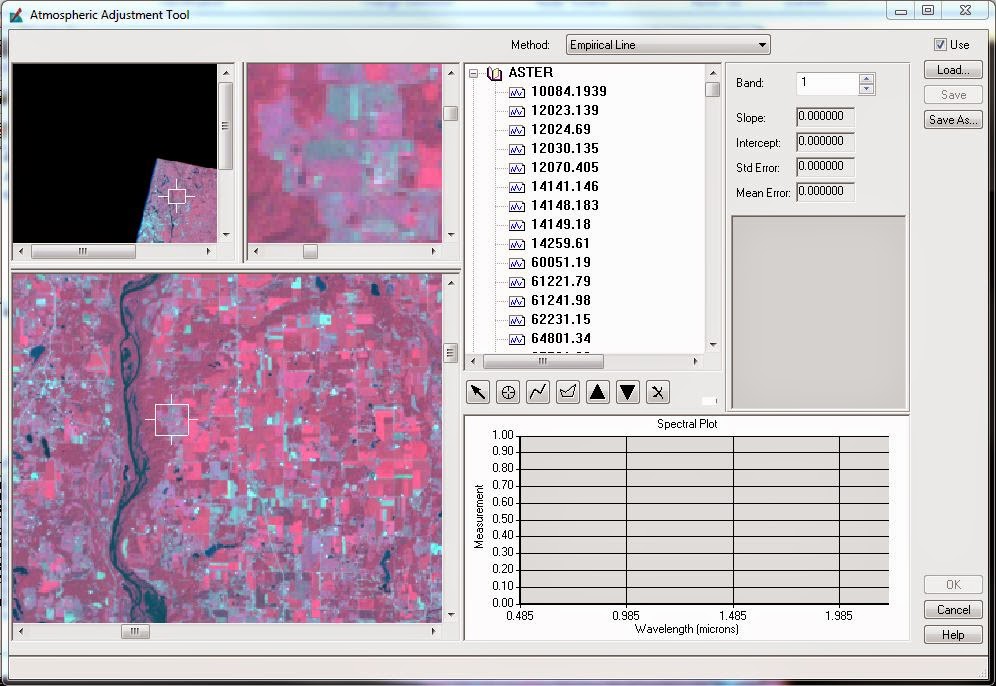The image size is (996, 686).
Task: Click the Help button
Action: tap(951, 634)
